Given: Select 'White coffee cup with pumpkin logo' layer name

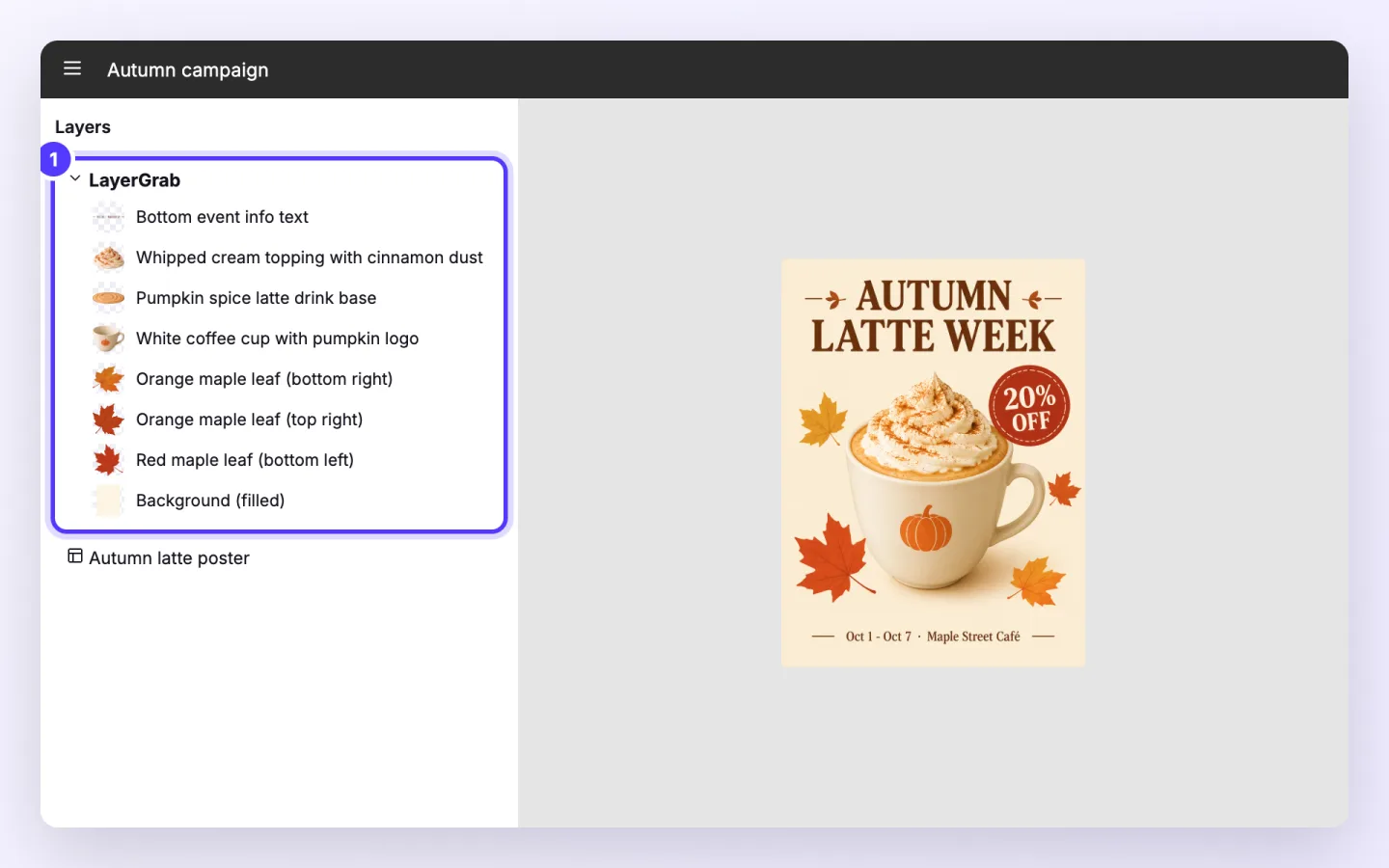Looking at the screenshot, I should (278, 339).
